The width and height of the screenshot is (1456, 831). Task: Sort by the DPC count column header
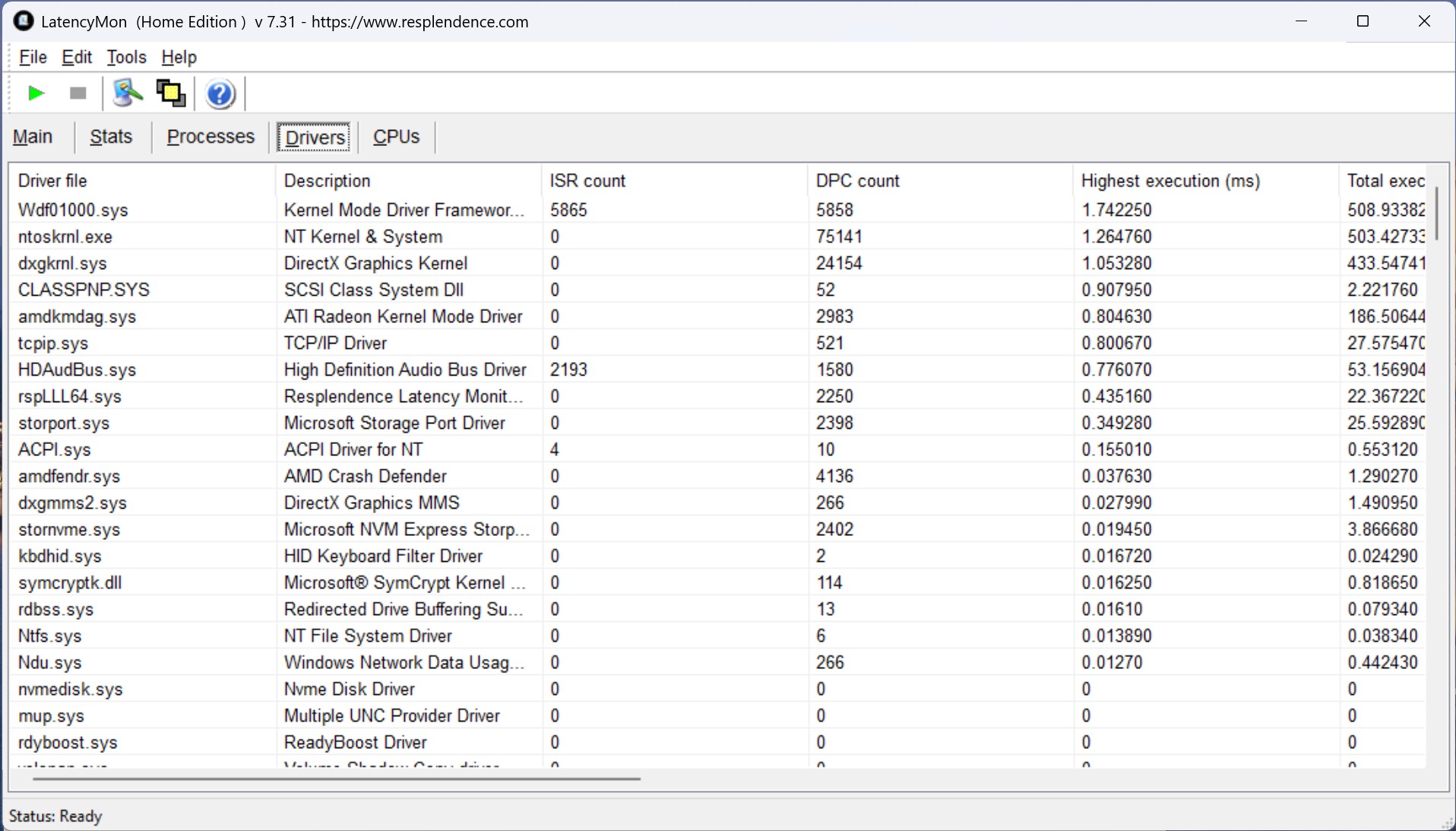pyautogui.click(x=857, y=181)
